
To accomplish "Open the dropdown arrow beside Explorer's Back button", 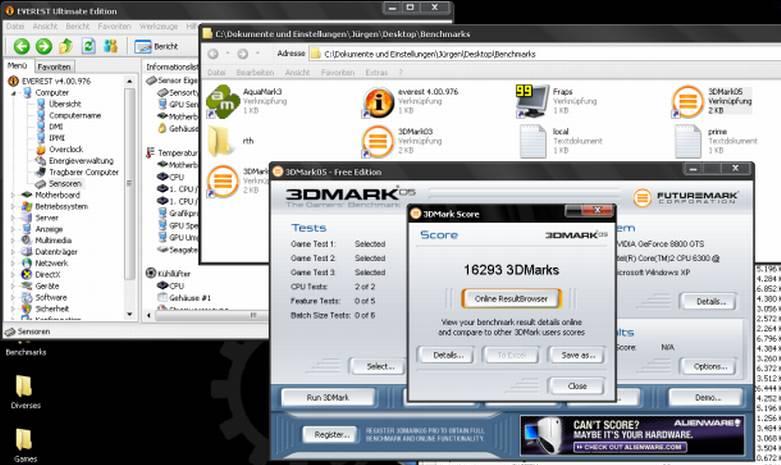I will pos(228,53).
